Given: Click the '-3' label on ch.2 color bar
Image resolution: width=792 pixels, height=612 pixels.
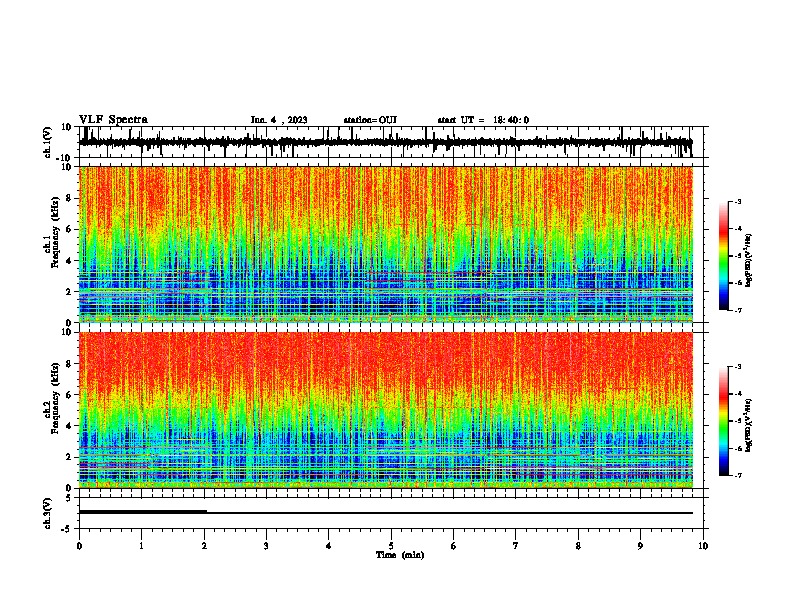Looking at the screenshot, I should tap(737, 367).
